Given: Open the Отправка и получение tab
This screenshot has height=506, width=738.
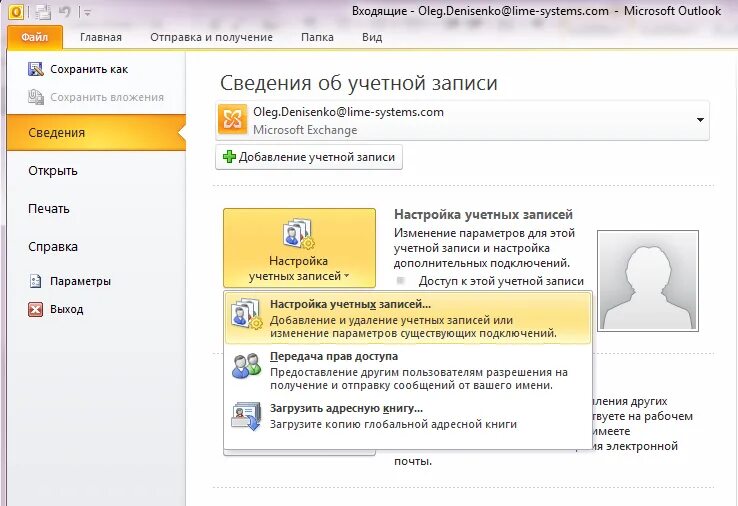Looking at the screenshot, I should click(x=211, y=37).
